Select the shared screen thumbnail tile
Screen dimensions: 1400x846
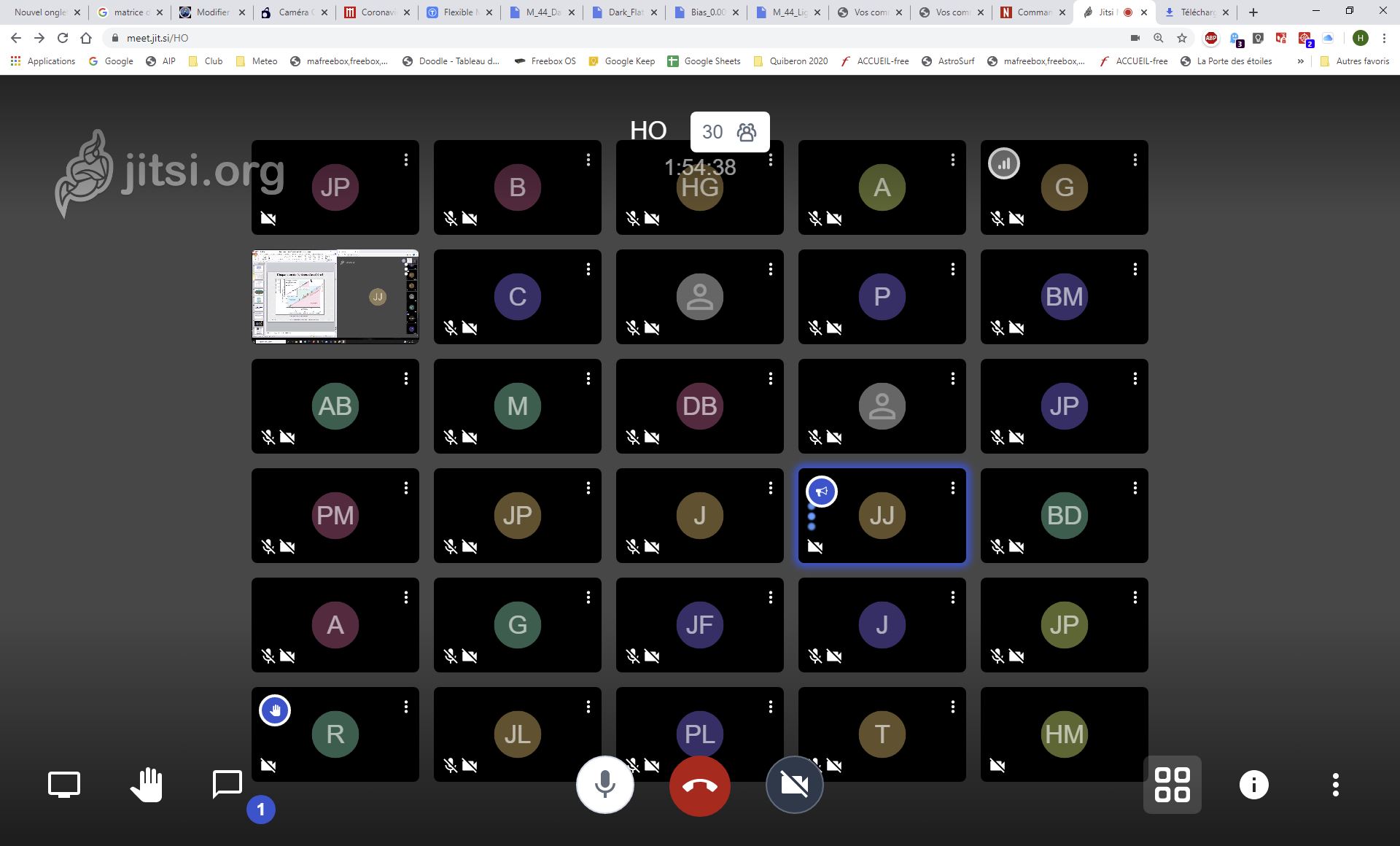335,297
